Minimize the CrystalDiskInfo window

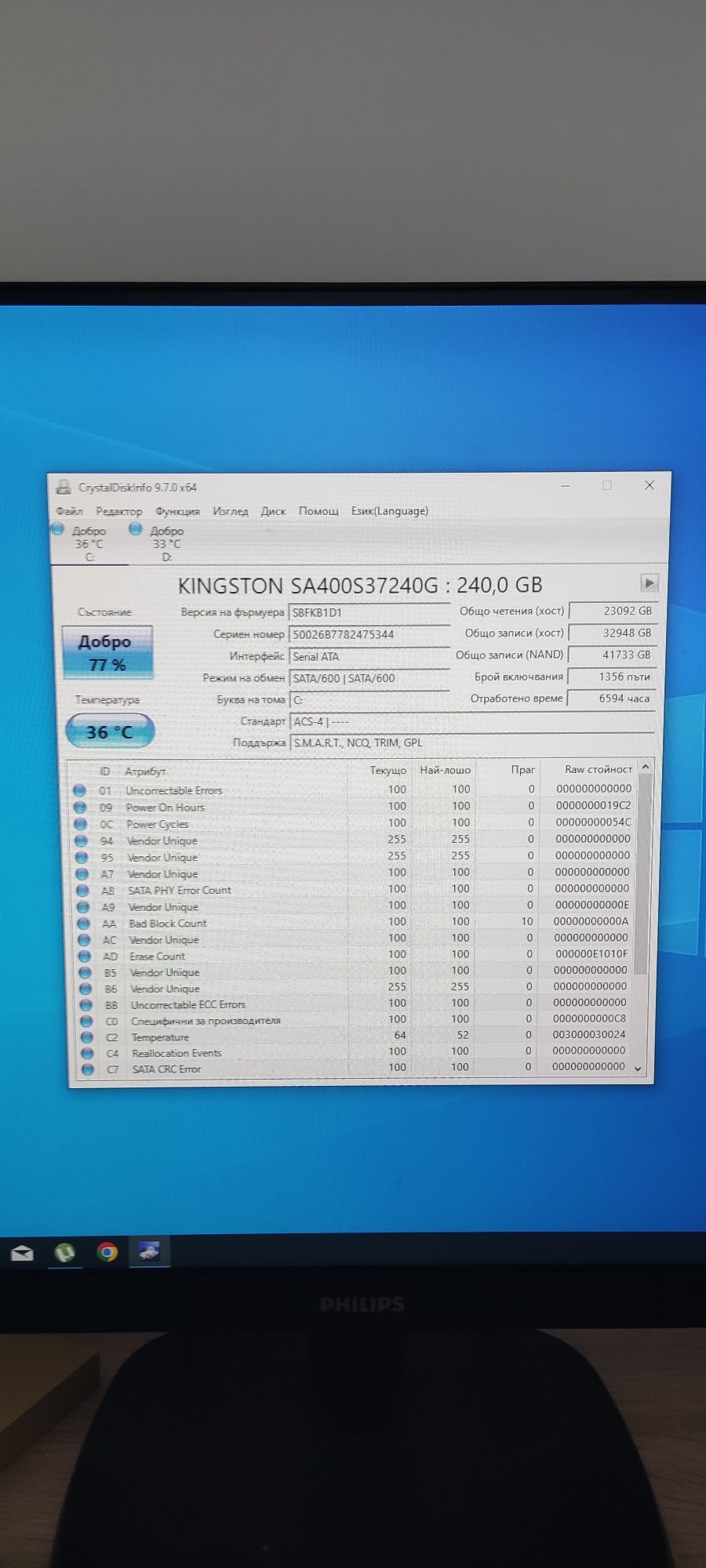[x=566, y=486]
